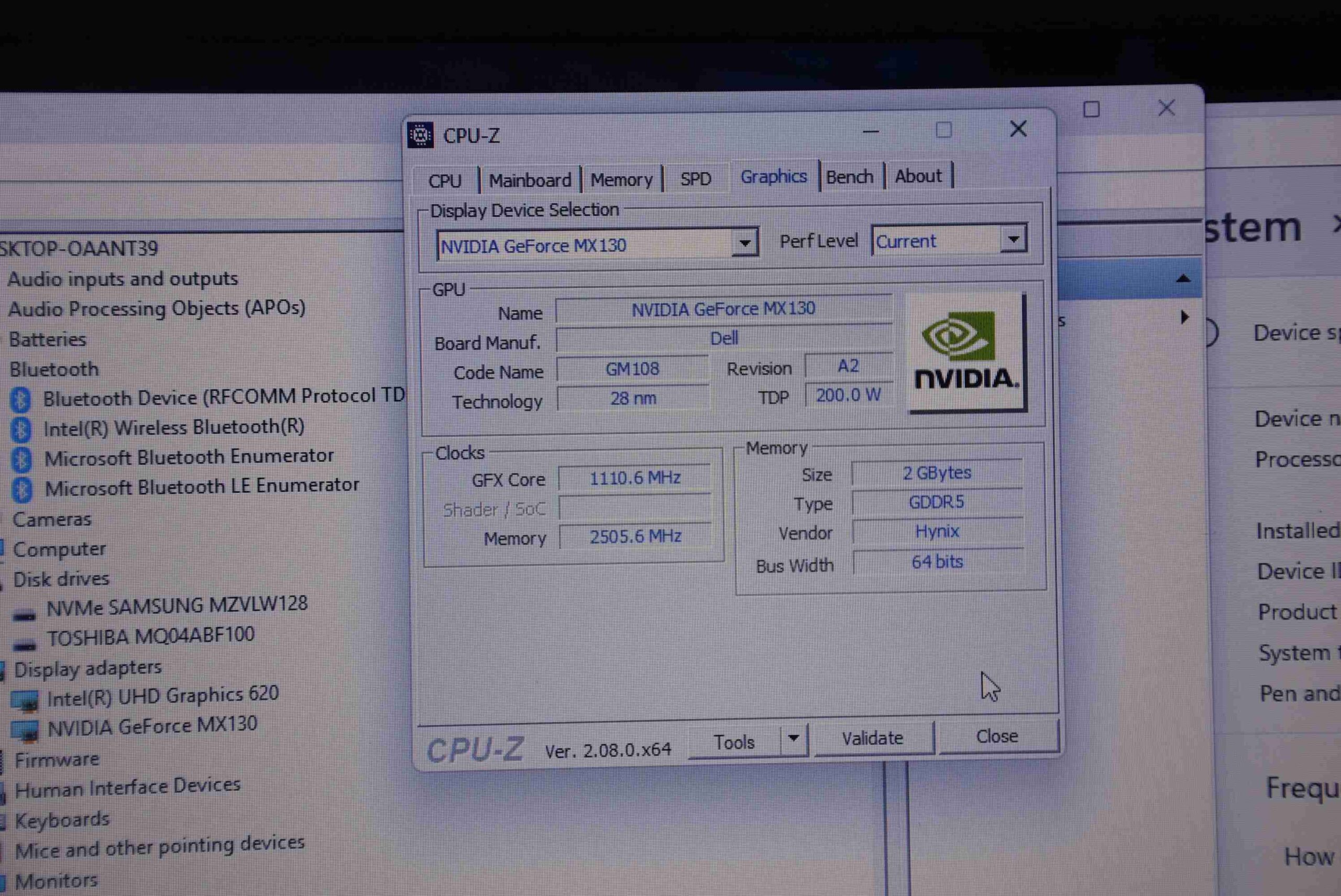Select Bluetooth Device RFCOMM Protocol icon
1341x896 pixels.
pos(21,400)
